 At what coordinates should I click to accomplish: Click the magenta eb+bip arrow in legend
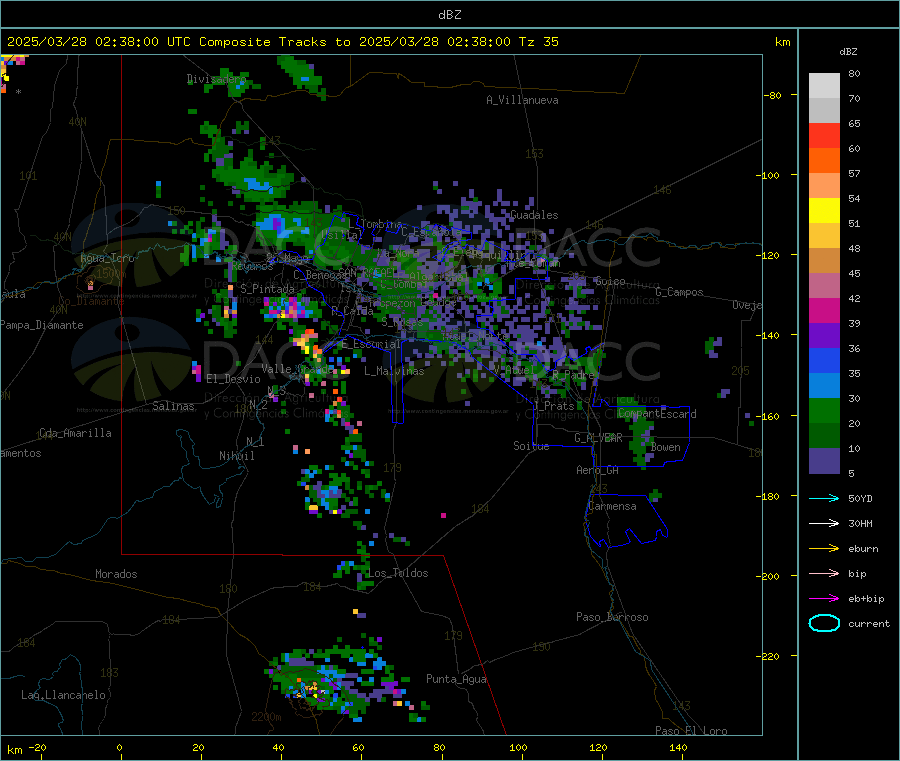click(824, 599)
